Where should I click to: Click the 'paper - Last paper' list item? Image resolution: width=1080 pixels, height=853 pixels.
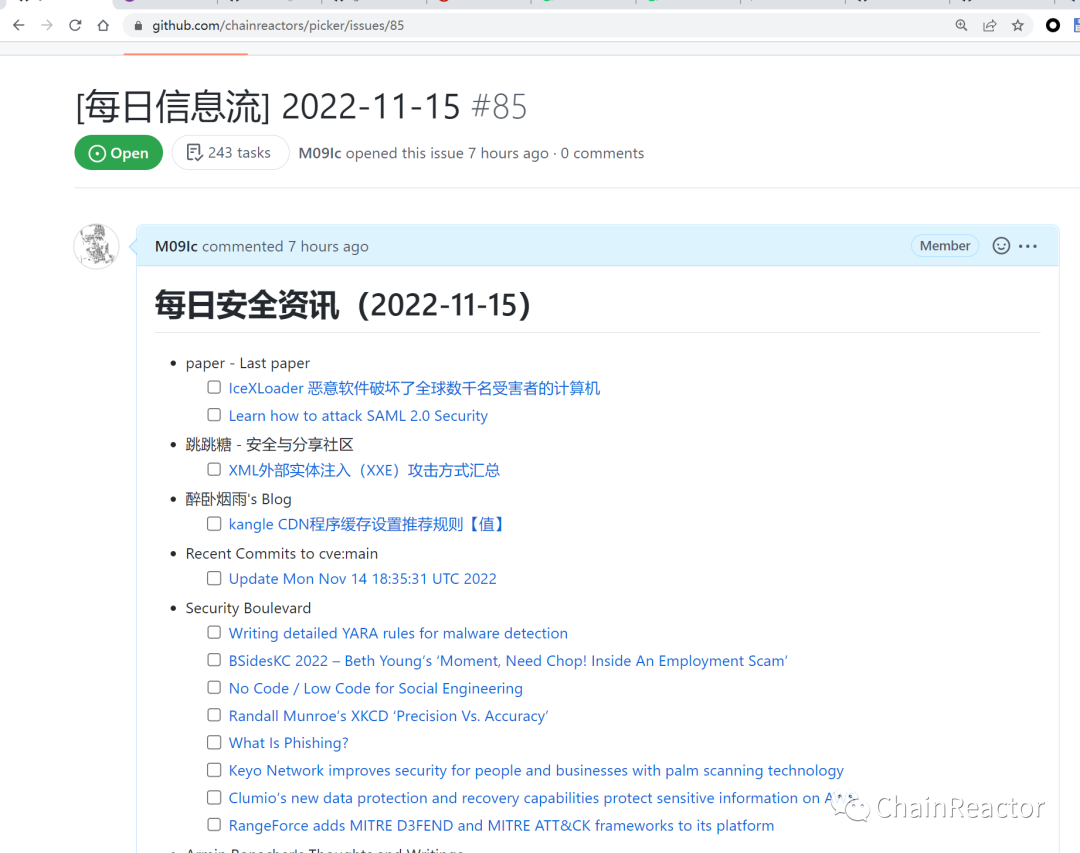(248, 363)
